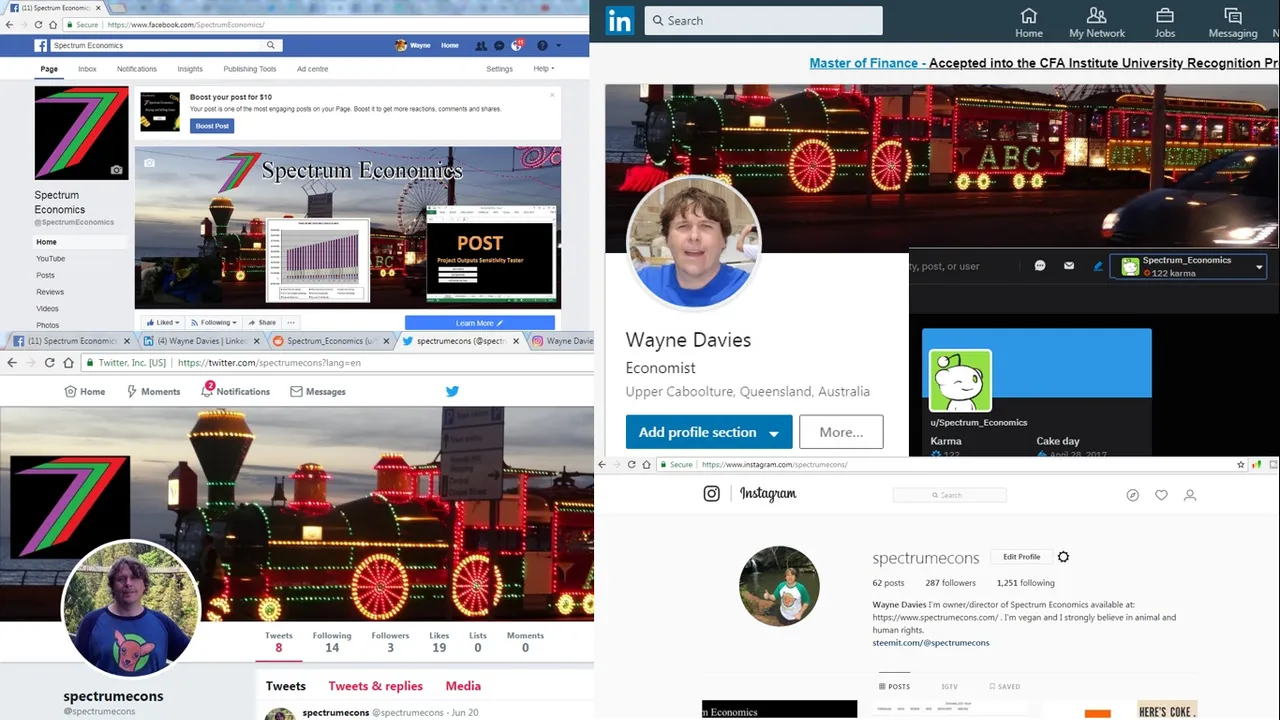Open more options ellipsis on Facebook page

coord(291,323)
